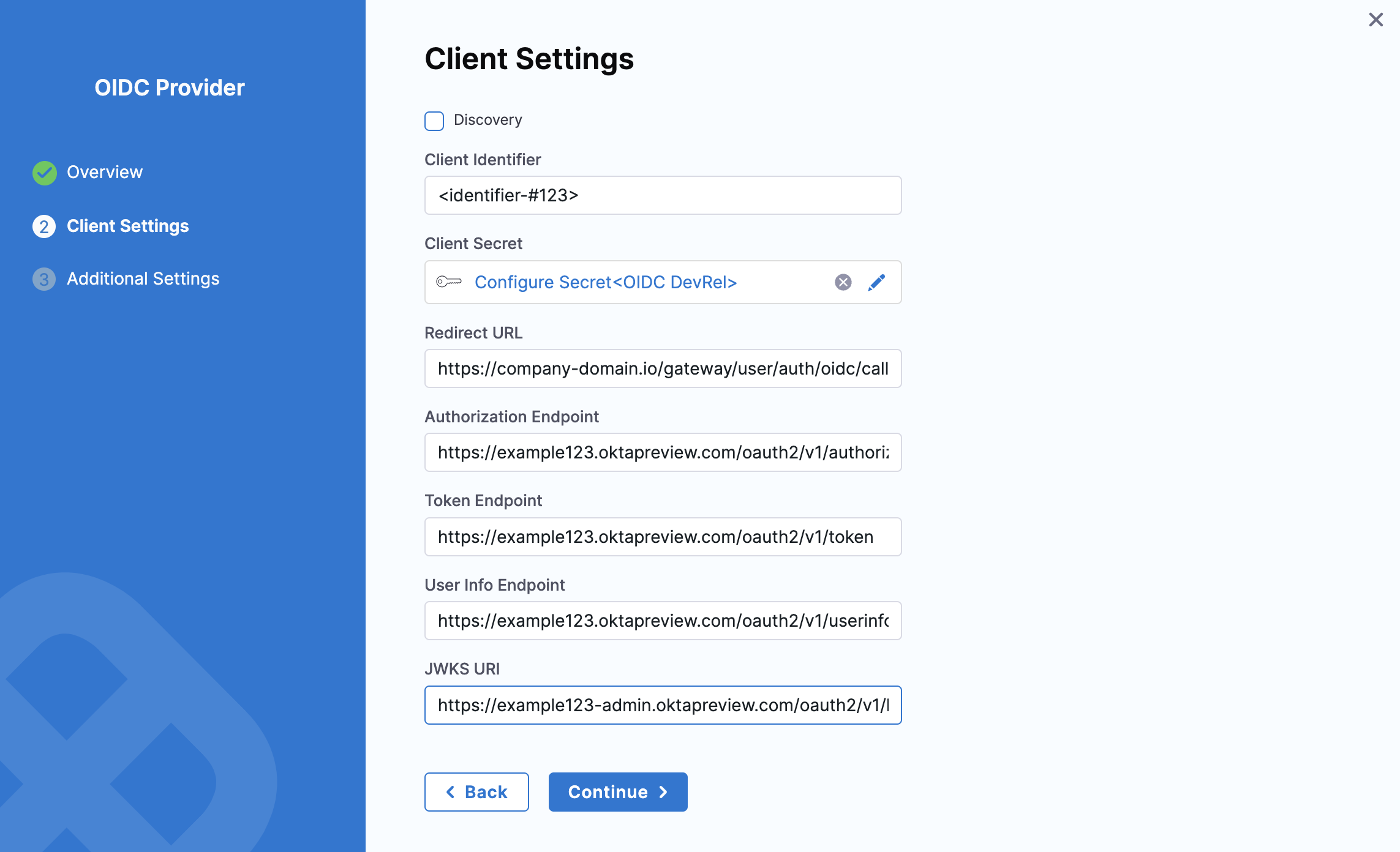Click the step 2 circle icon
This screenshot has height=852, width=1400.
pos(44,226)
